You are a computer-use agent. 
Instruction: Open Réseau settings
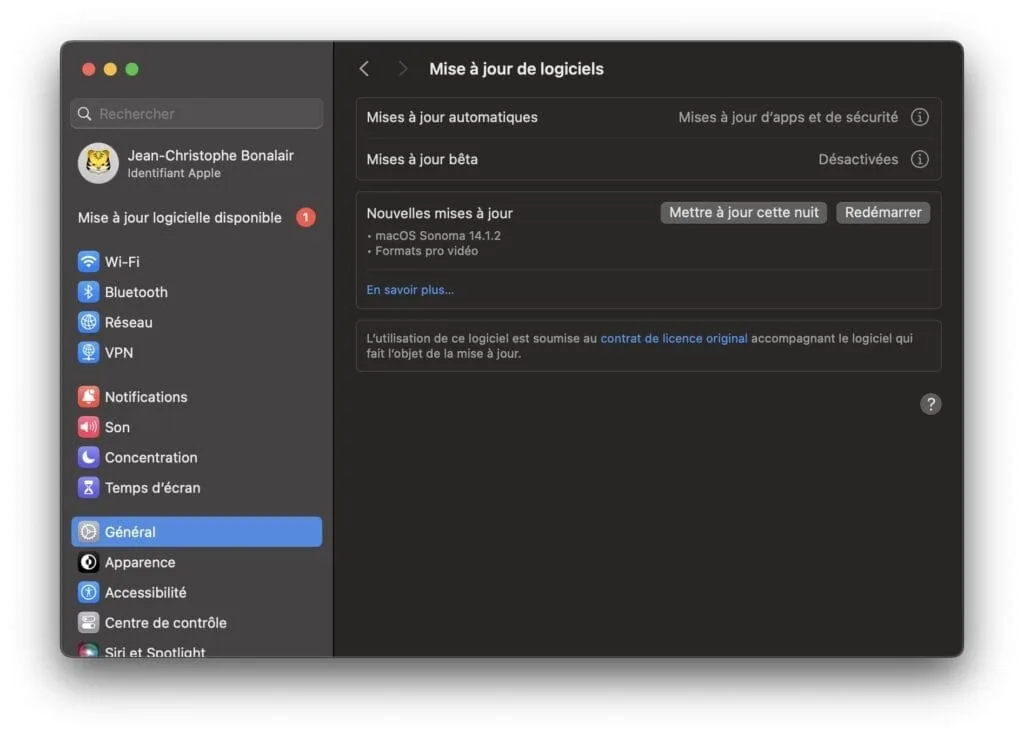pos(88,322)
